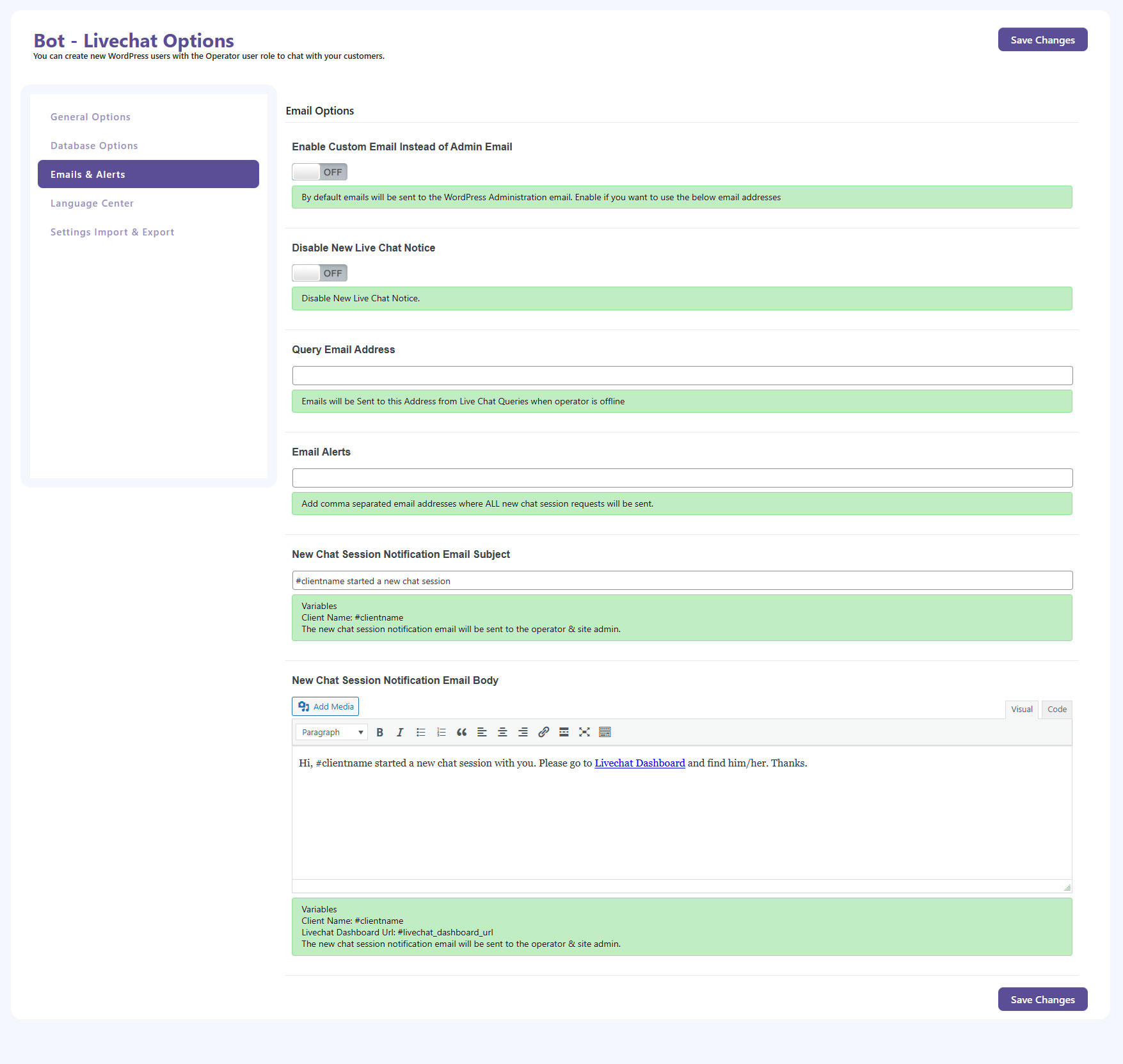Apply blockquote formatting
The height and width of the screenshot is (1064, 1123).
(x=461, y=732)
